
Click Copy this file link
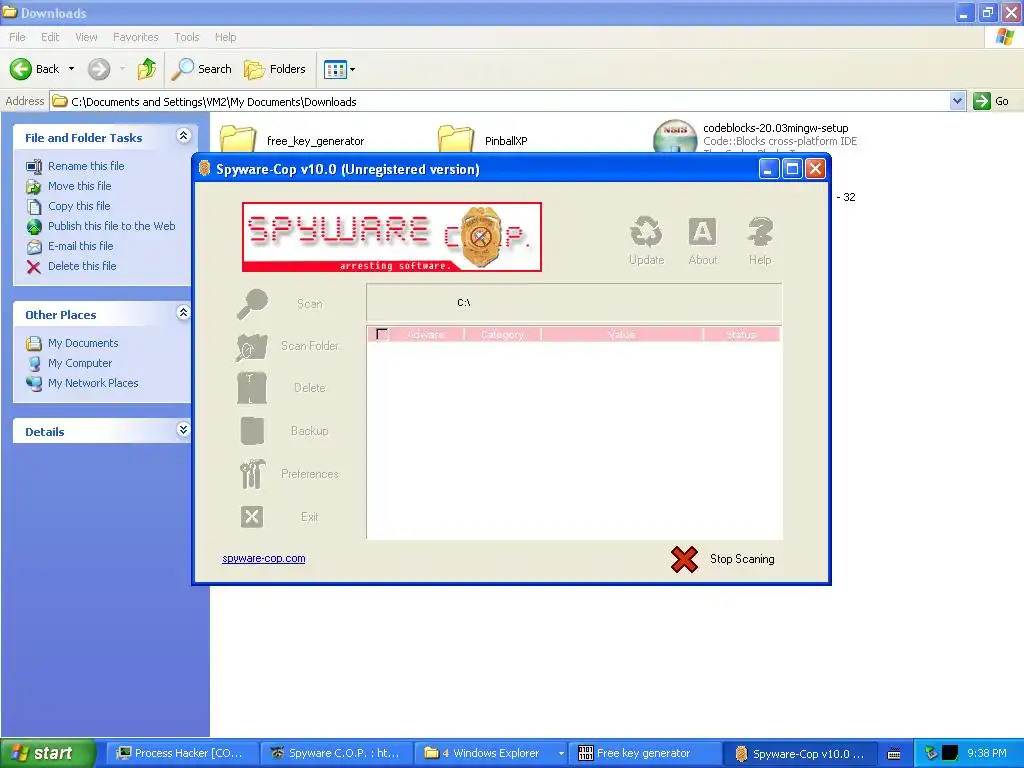tap(79, 206)
